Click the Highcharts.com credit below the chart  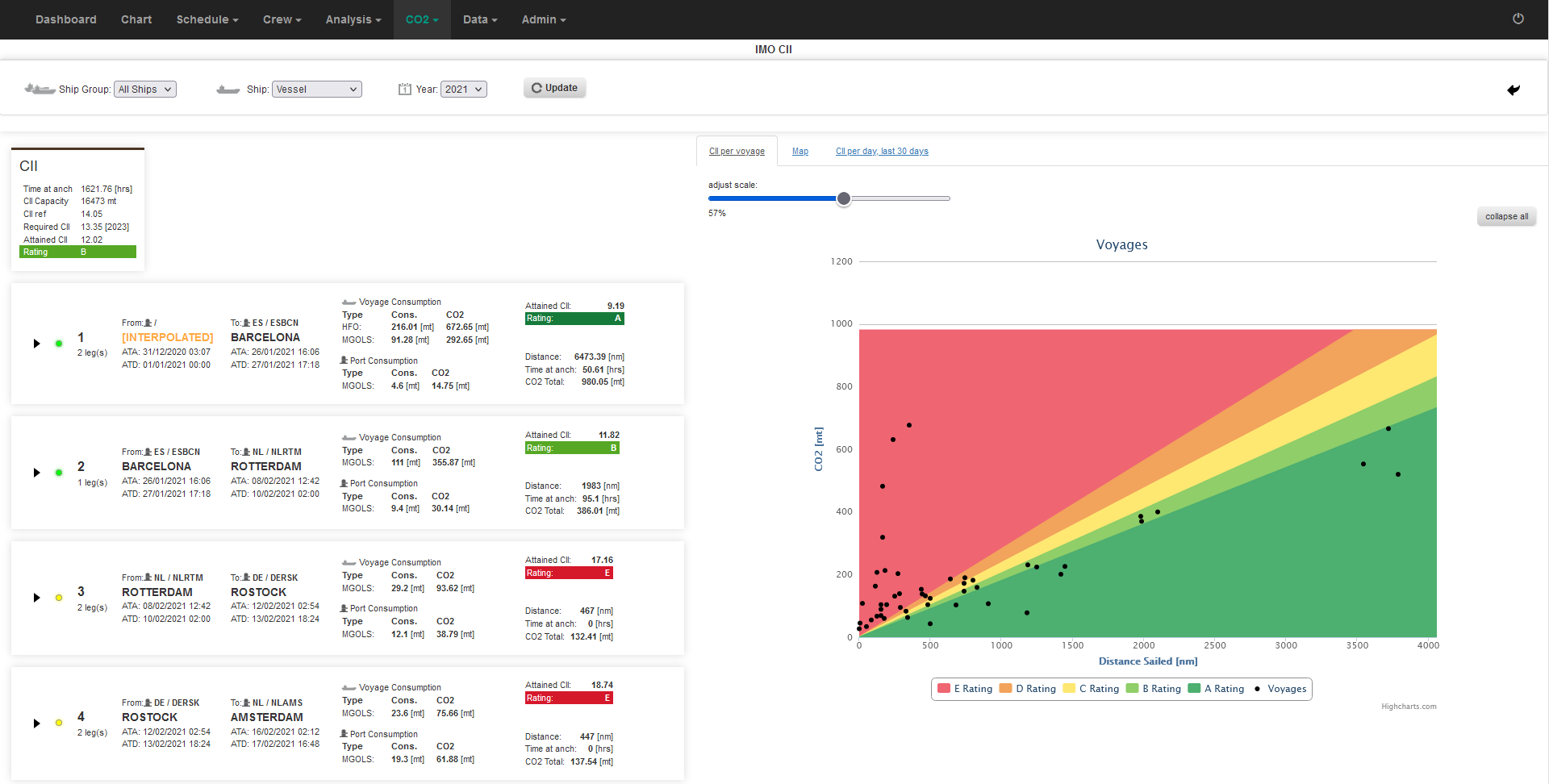tap(1409, 706)
